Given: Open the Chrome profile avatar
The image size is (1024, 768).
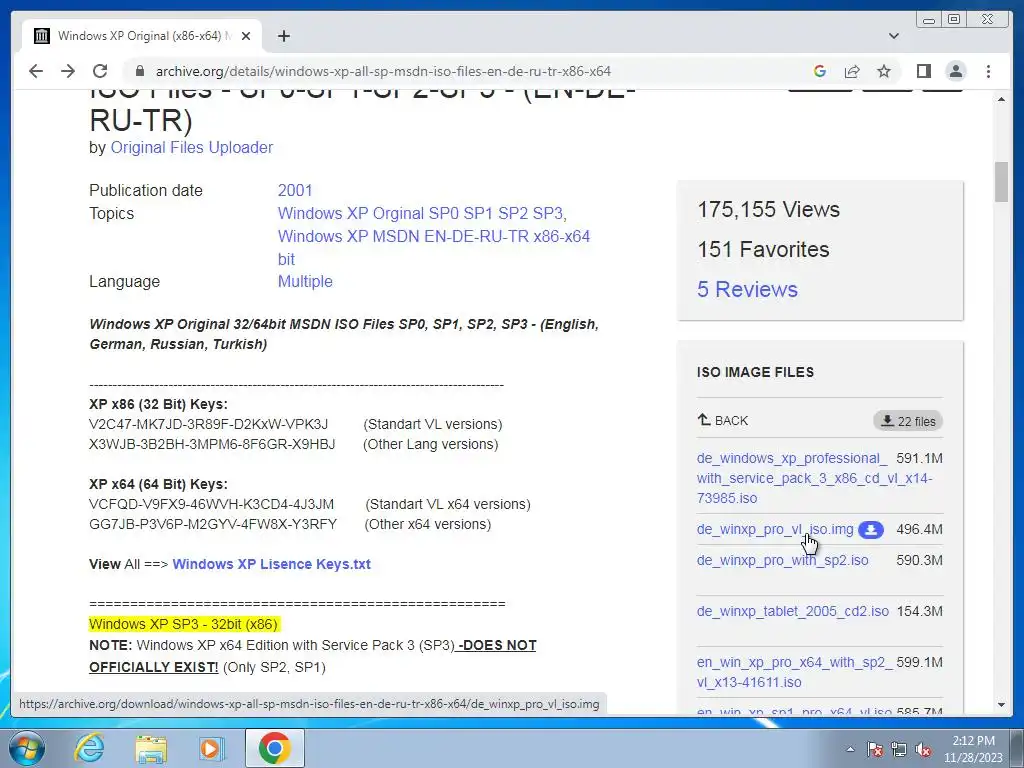Looking at the screenshot, I should click(x=955, y=71).
